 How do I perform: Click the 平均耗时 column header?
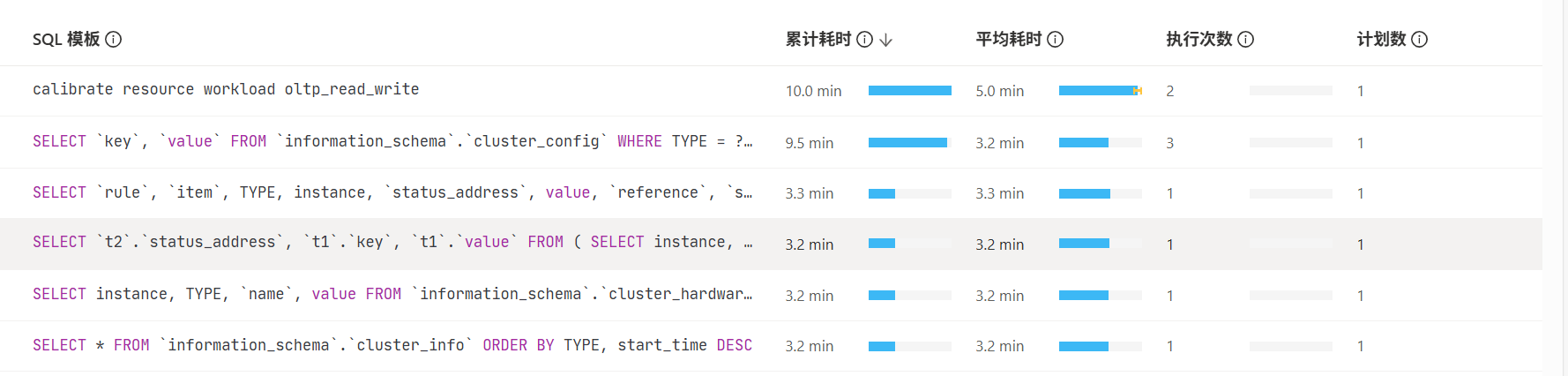1009,39
